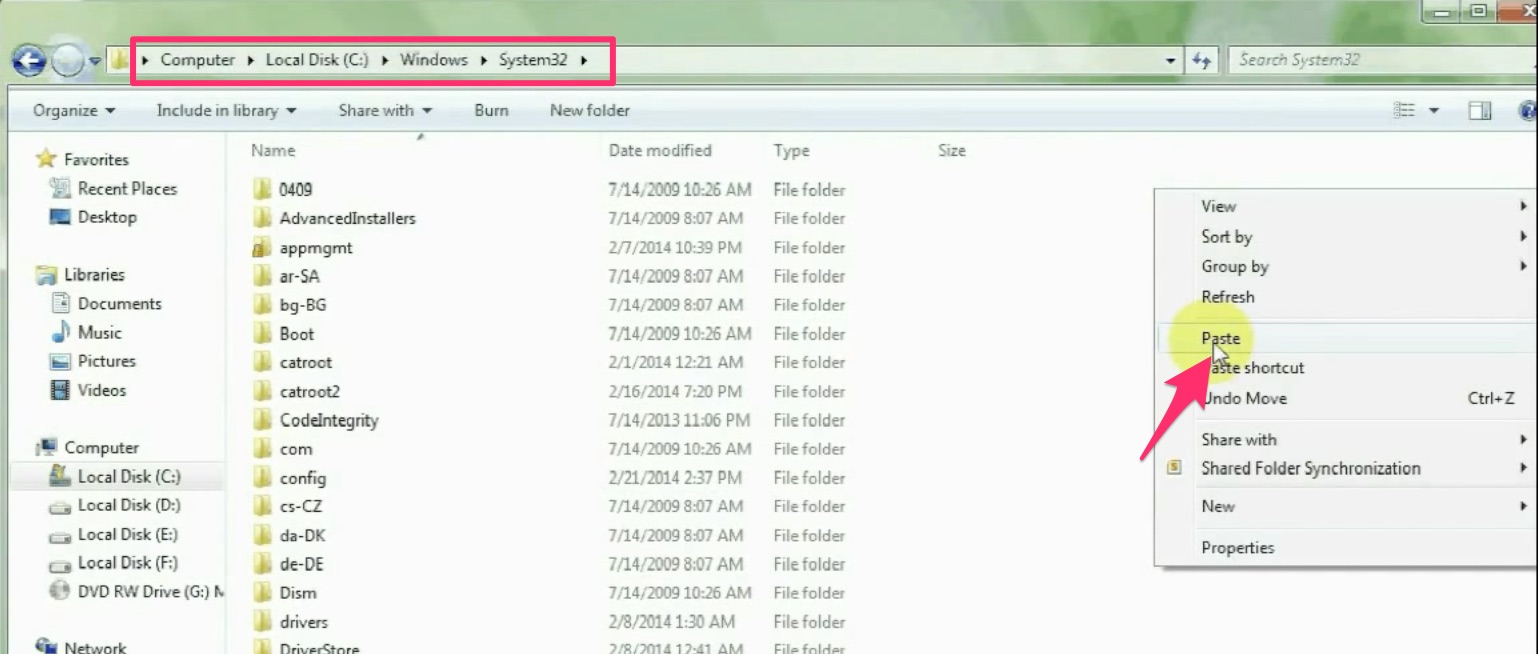Select System32 in the address breadcrumb
Screen dimensions: 1538x654
point(533,60)
